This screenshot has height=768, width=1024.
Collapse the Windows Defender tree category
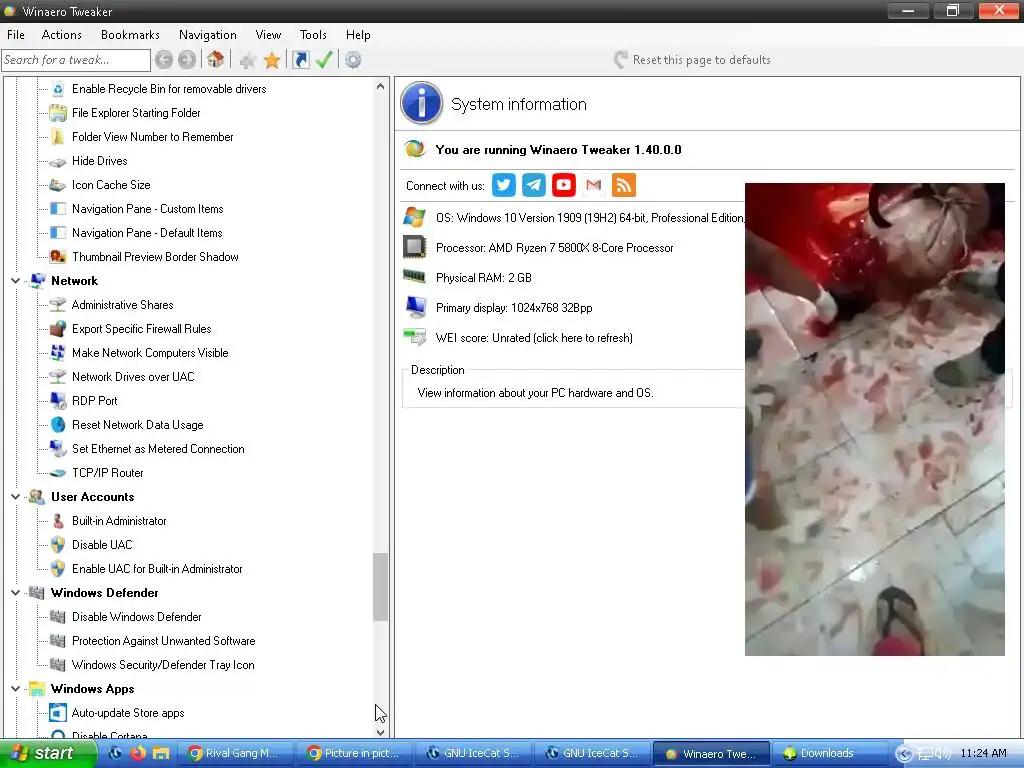pyautogui.click(x=15, y=593)
